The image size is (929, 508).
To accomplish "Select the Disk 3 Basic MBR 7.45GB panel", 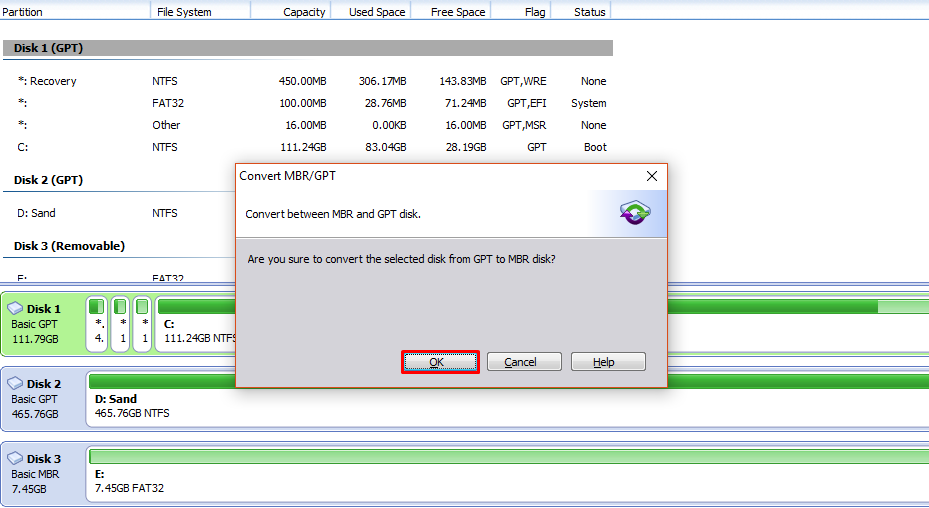I will 43,474.
